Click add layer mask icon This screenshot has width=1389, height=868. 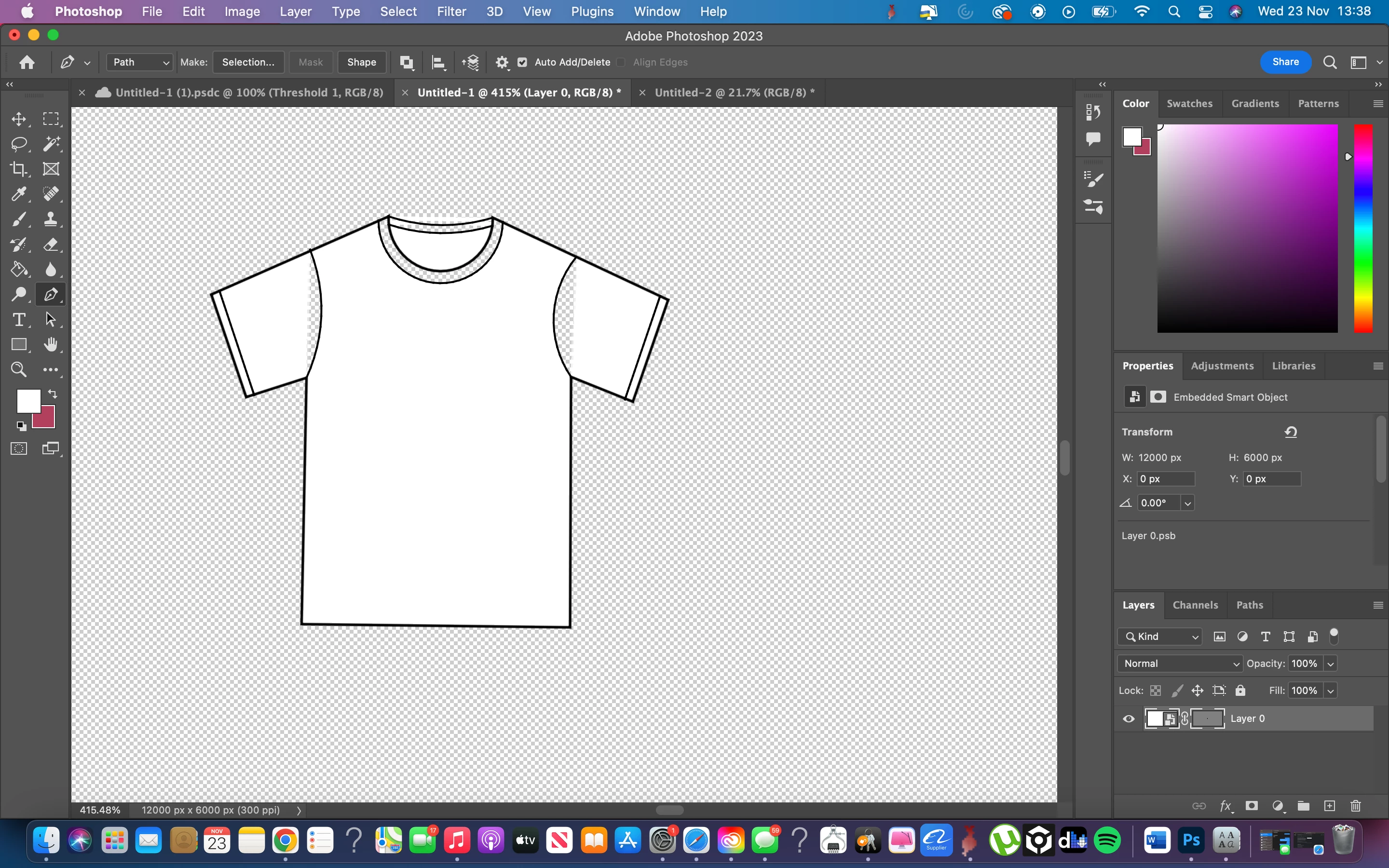click(1252, 806)
